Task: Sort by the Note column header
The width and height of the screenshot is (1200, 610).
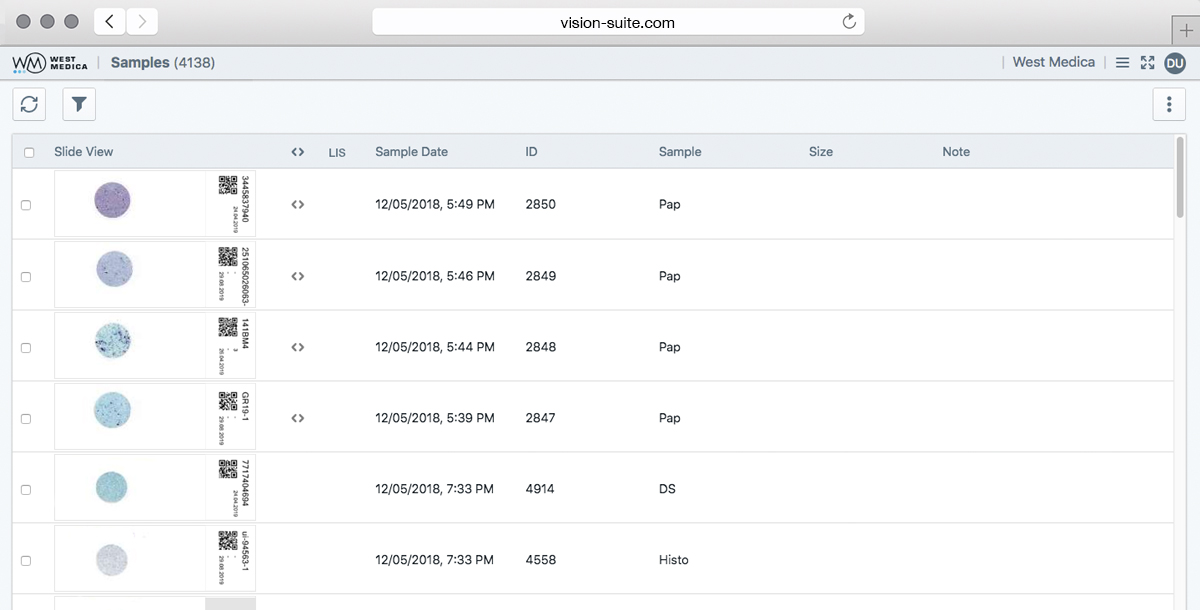Action: point(956,152)
